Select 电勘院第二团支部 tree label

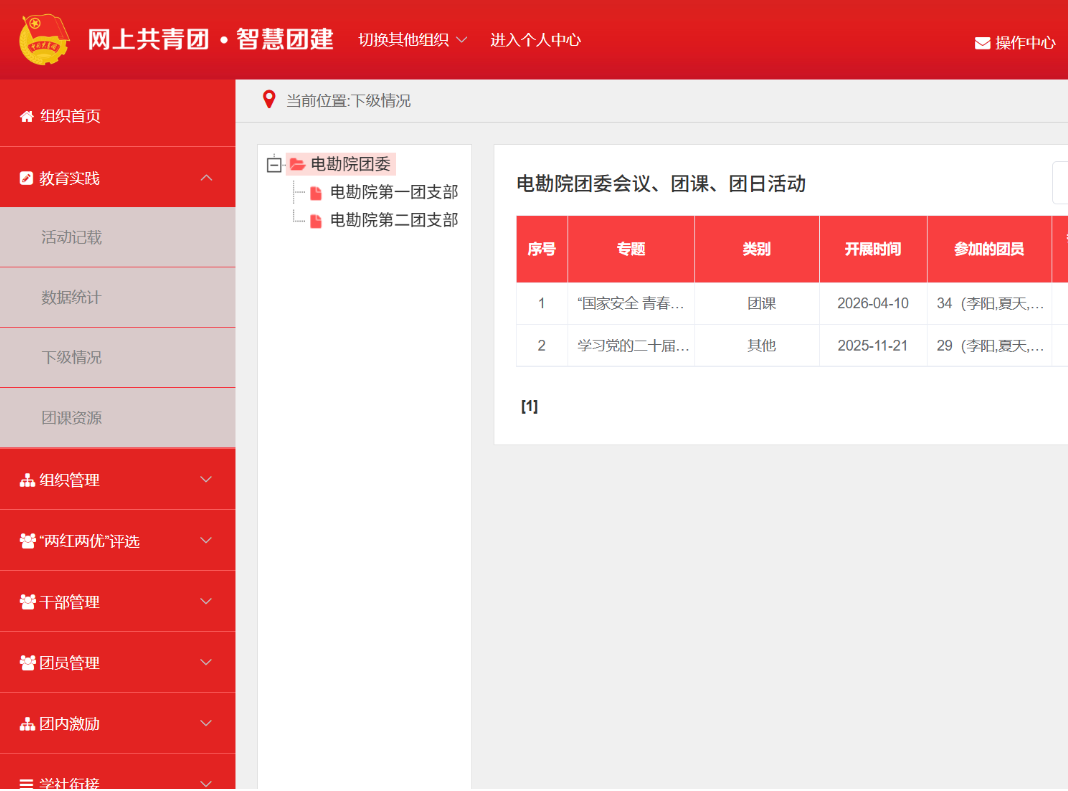click(x=394, y=220)
